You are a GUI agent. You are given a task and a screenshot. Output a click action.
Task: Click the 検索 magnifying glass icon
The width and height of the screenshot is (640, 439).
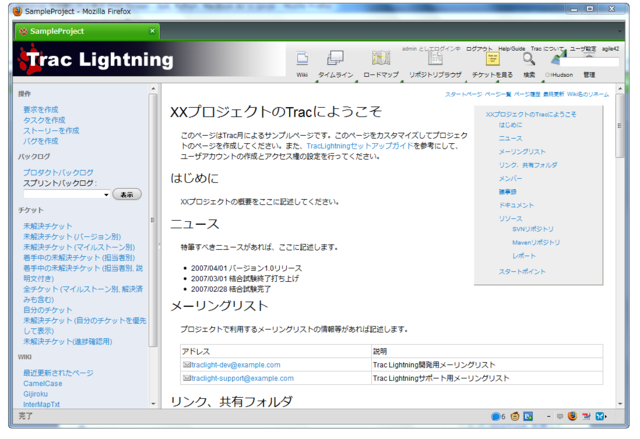pos(529,59)
